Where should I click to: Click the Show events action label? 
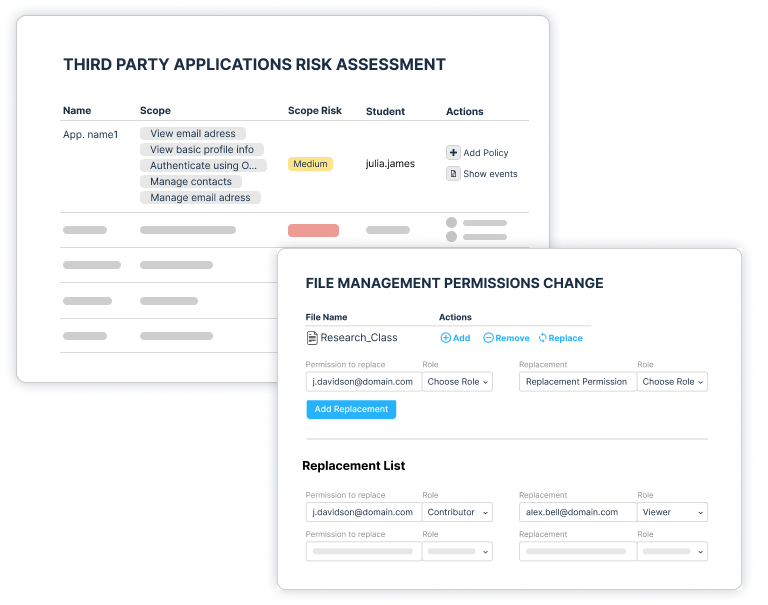(490, 174)
